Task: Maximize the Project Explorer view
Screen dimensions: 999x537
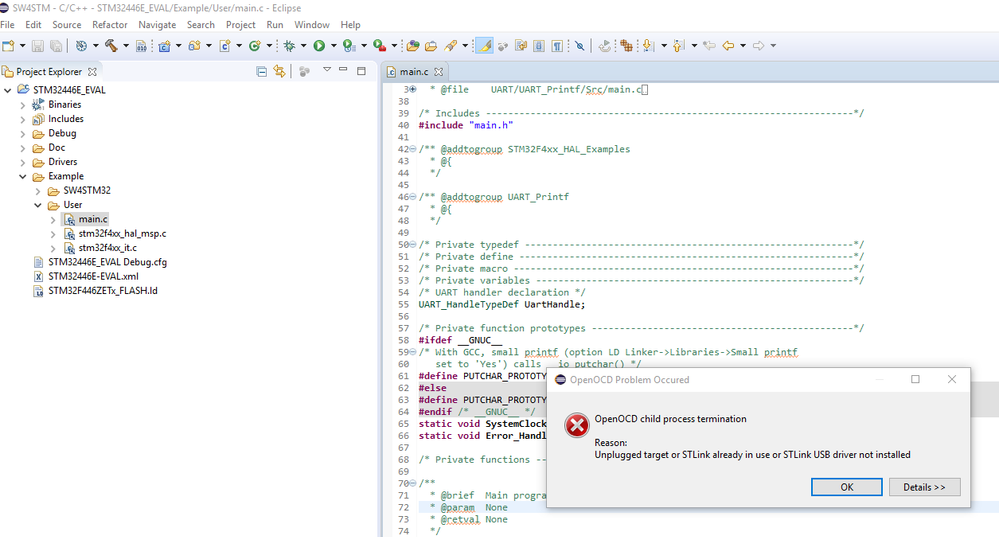Action: click(x=361, y=71)
